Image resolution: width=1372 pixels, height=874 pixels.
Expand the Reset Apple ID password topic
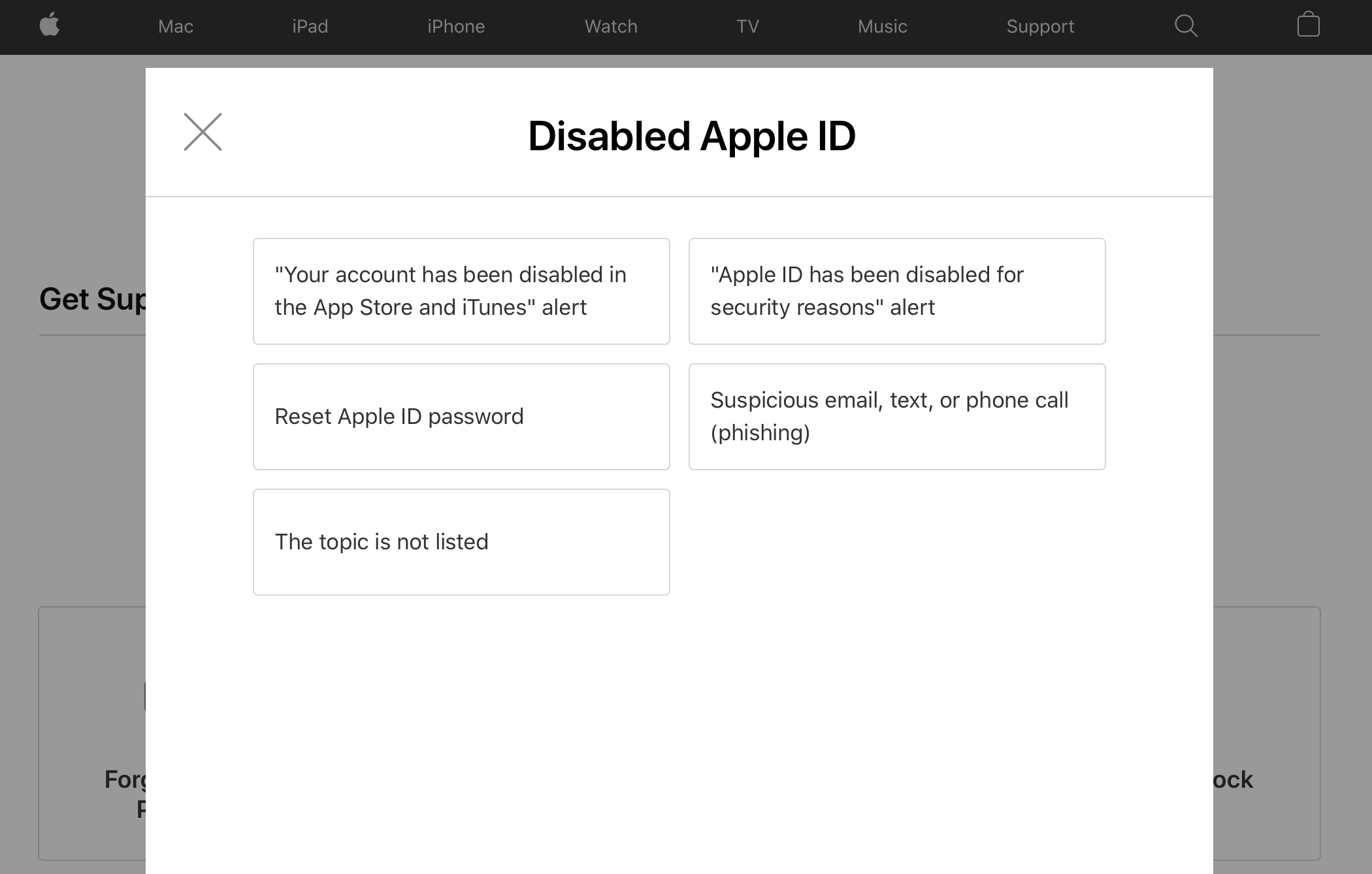click(462, 416)
